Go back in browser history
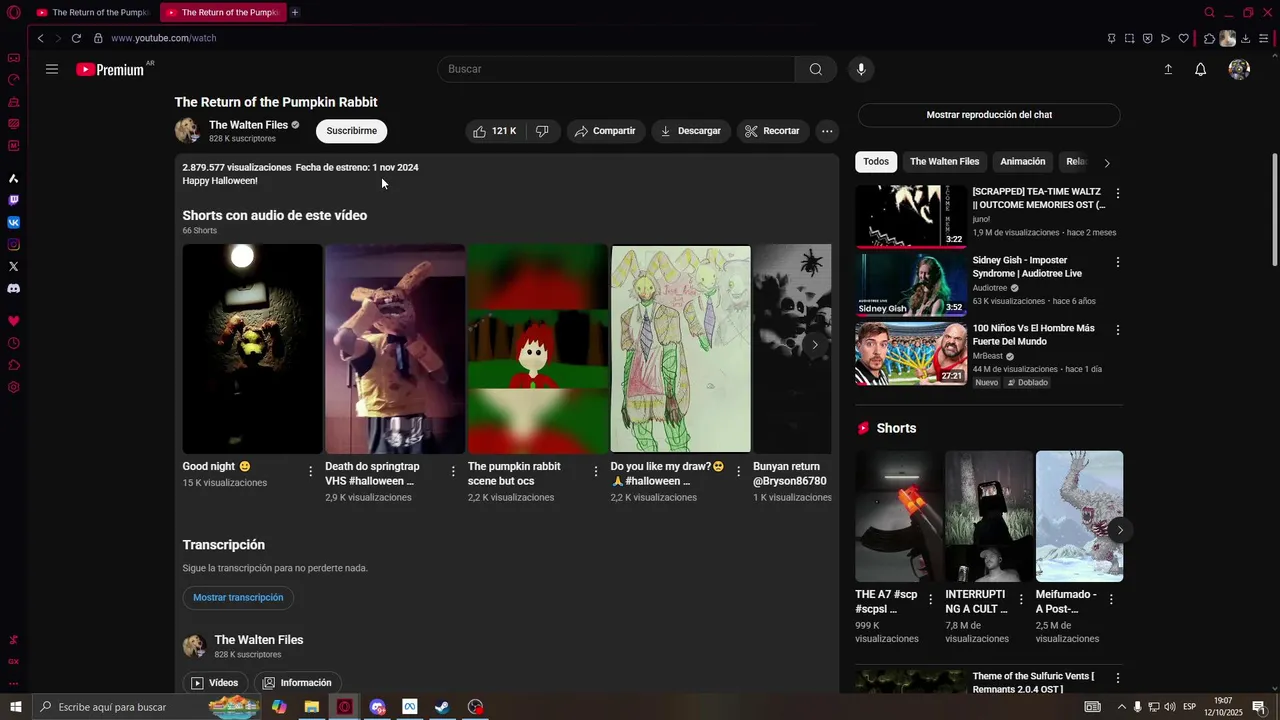 coord(40,38)
